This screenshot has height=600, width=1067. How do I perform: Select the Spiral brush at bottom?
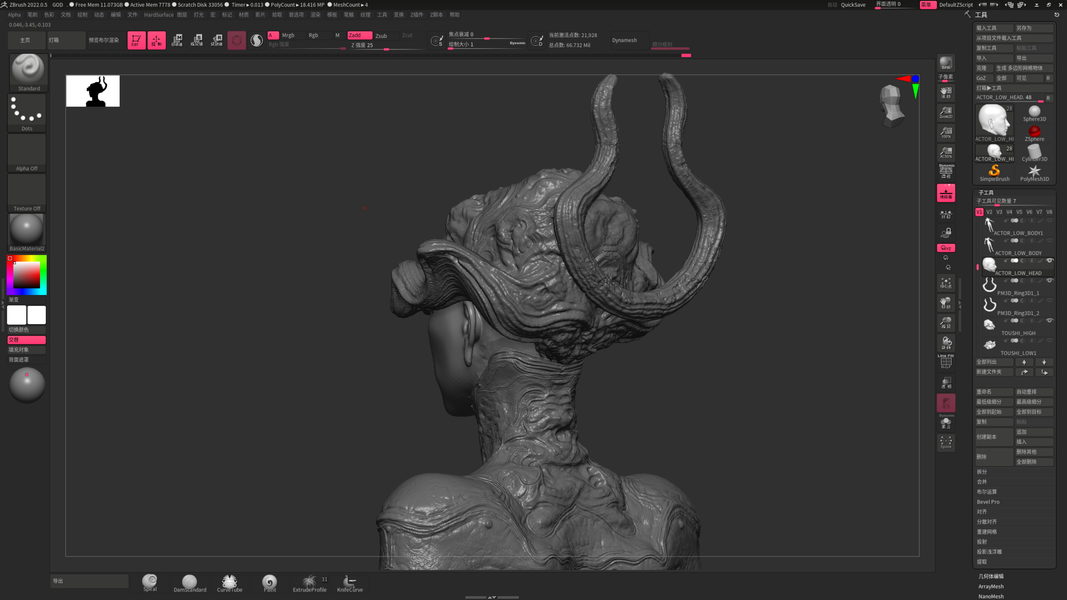(150, 582)
